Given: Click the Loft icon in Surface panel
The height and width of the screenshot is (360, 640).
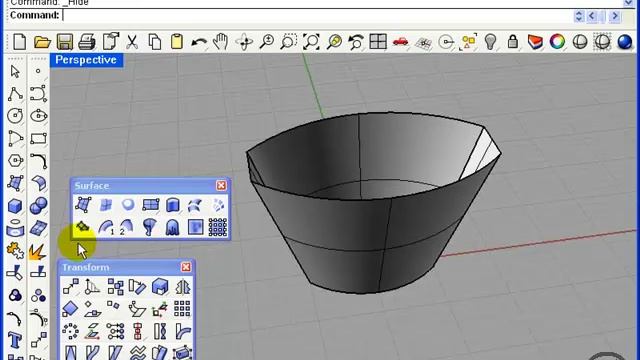Looking at the screenshot, I should [195, 205].
